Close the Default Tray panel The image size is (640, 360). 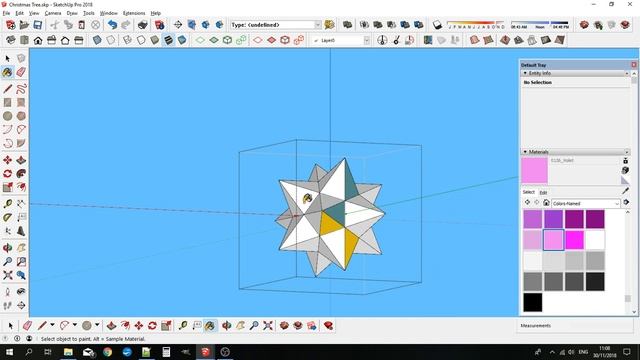click(634, 65)
